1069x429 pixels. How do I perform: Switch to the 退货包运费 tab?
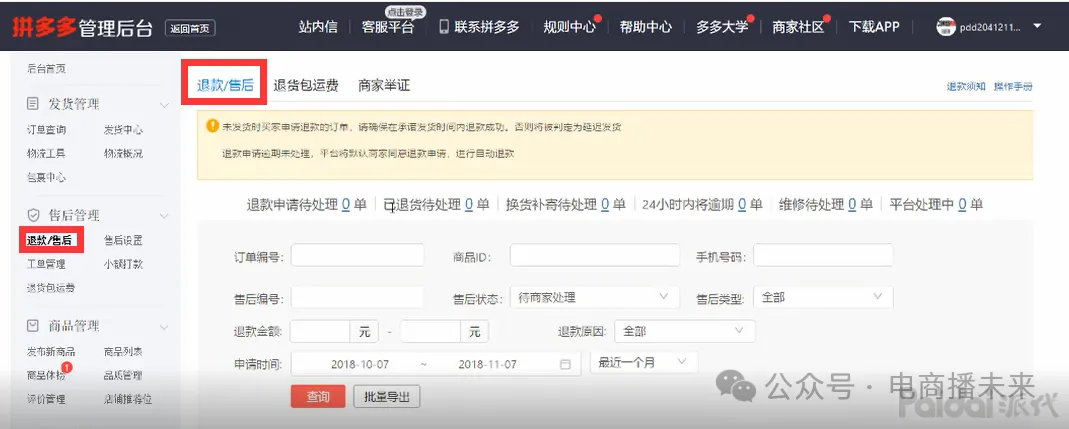point(305,86)
